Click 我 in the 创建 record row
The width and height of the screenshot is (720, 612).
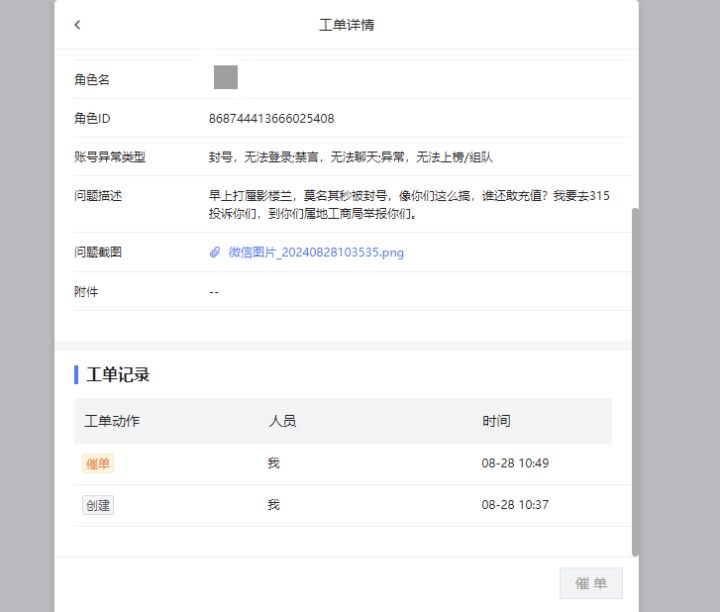273,505
